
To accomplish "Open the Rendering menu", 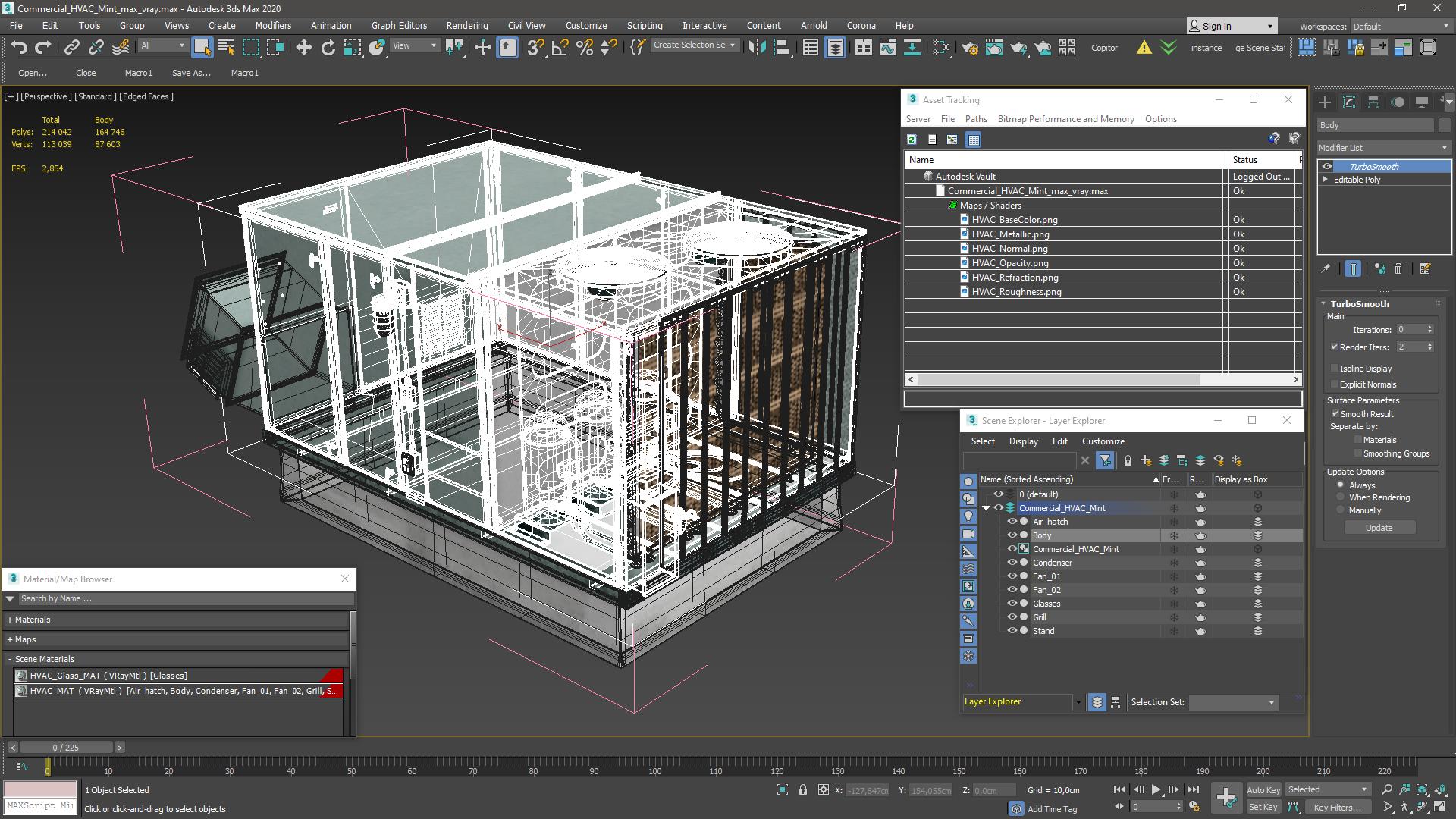I will (x=466, y=25).
